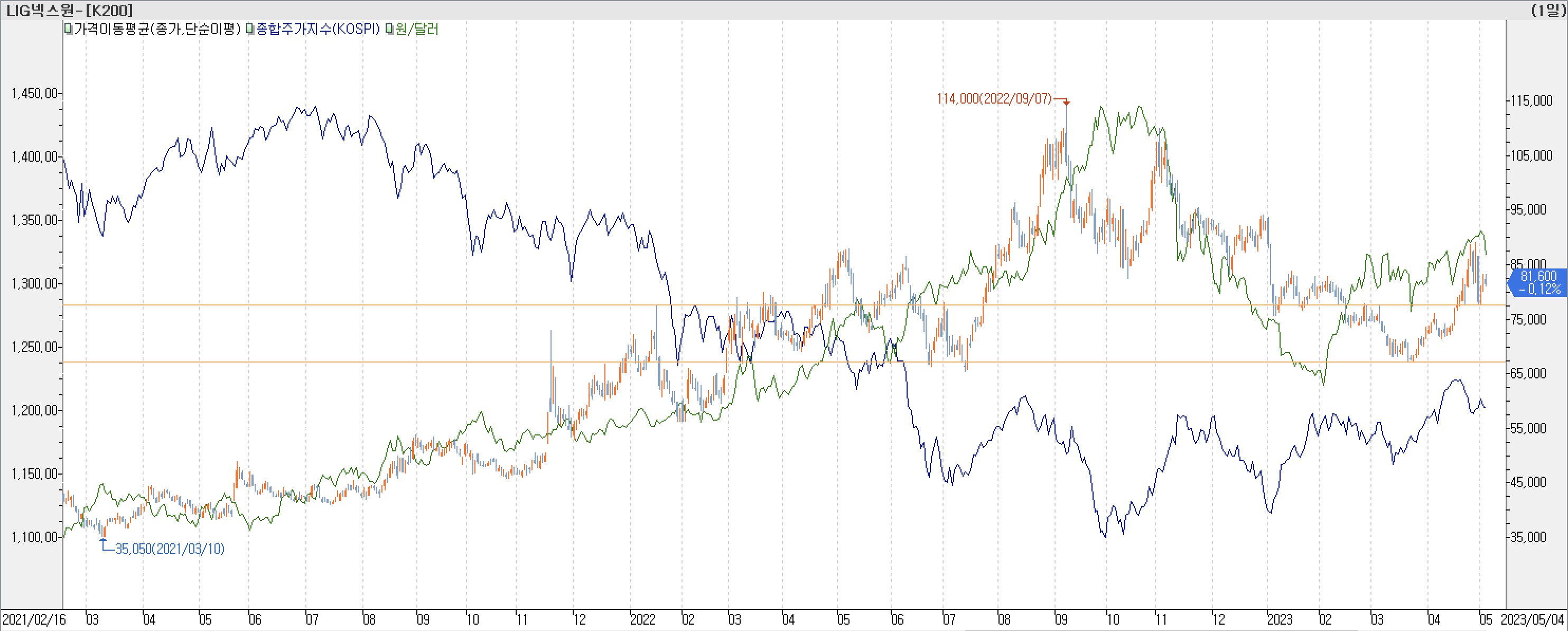Toggle the 종합주가지수(KOSPI) legend box
This screenshot has height=631, width=1568.
pos(250,29)
